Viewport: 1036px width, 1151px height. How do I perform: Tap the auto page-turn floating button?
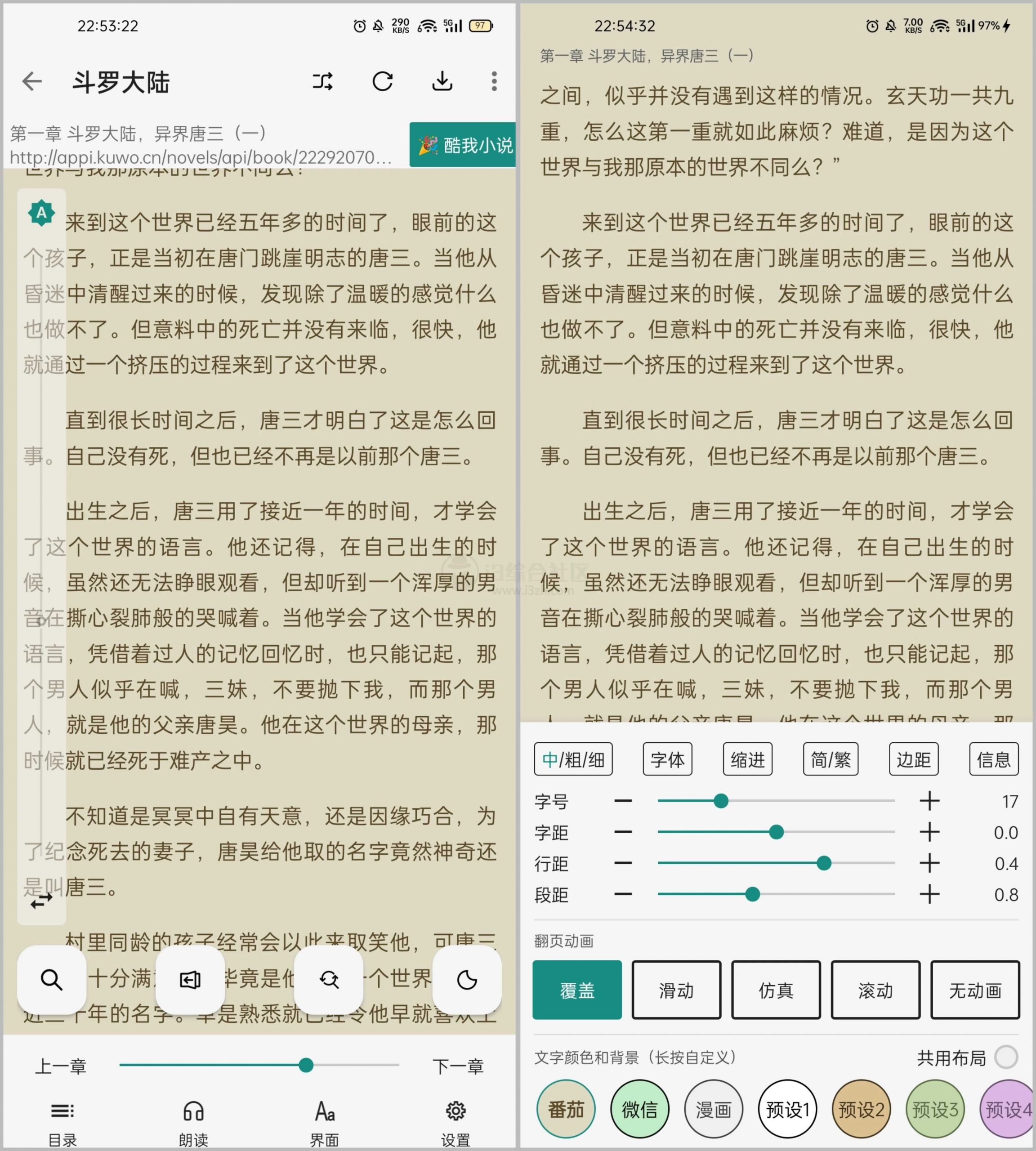(190, 979)
